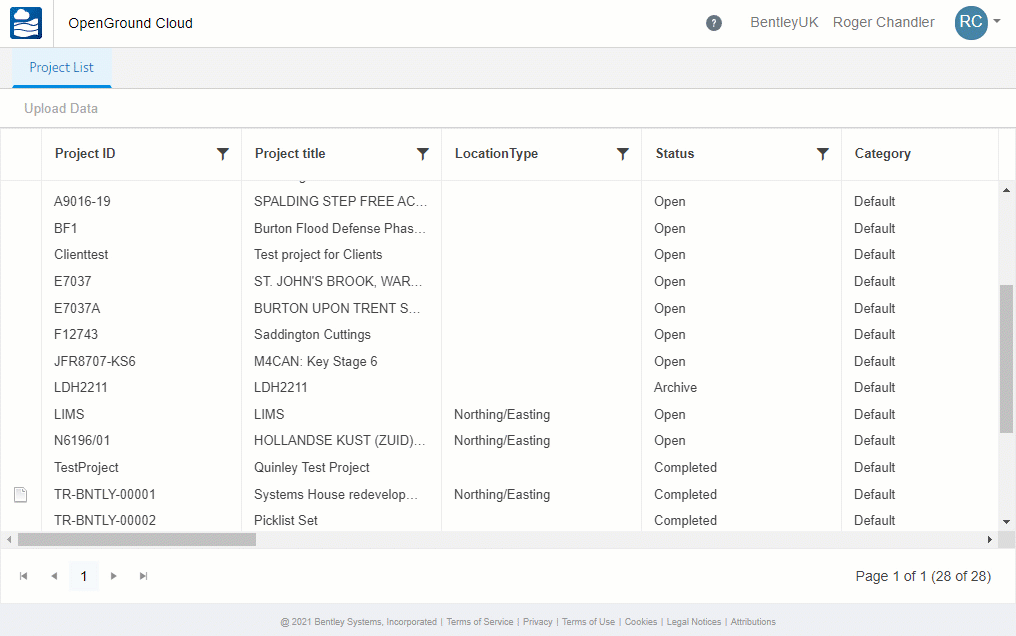The height and width of the screenshot is (636, 1016).
Task: Sort by the LocationType column header
Action: click(x=496, y=153)
